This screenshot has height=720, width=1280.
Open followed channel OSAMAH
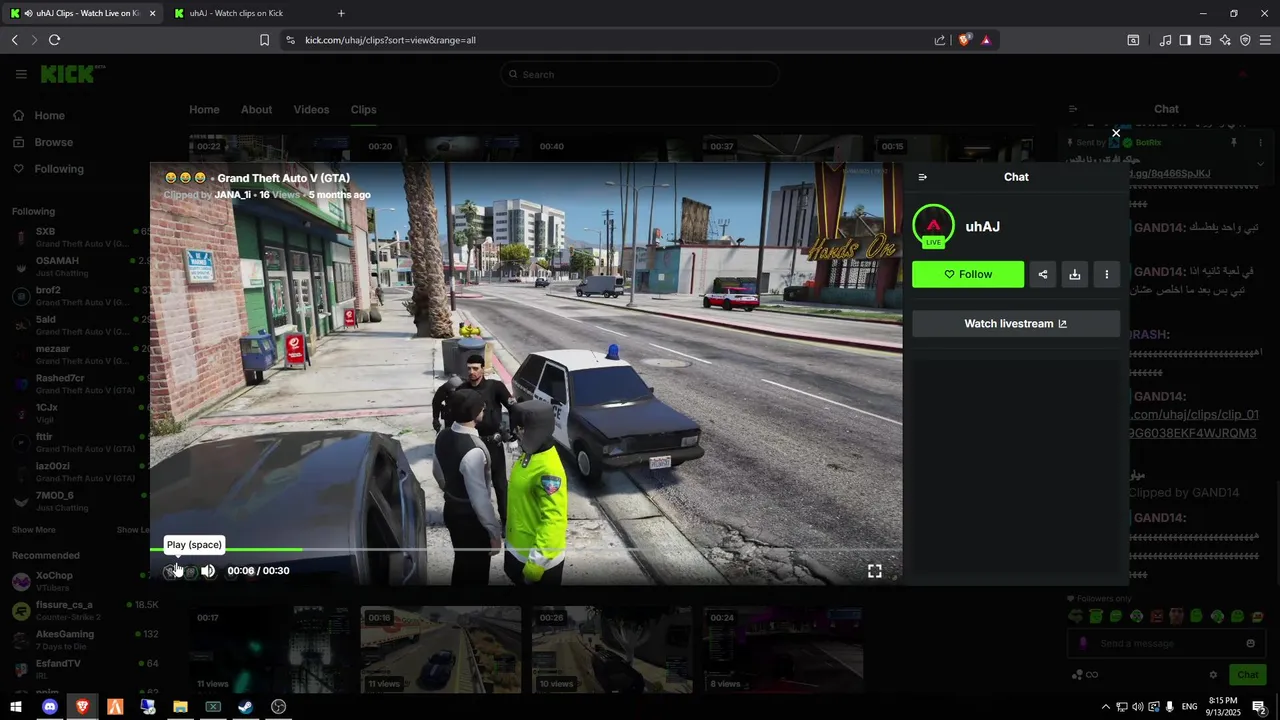pyautogui.click(x=78, y=266)
